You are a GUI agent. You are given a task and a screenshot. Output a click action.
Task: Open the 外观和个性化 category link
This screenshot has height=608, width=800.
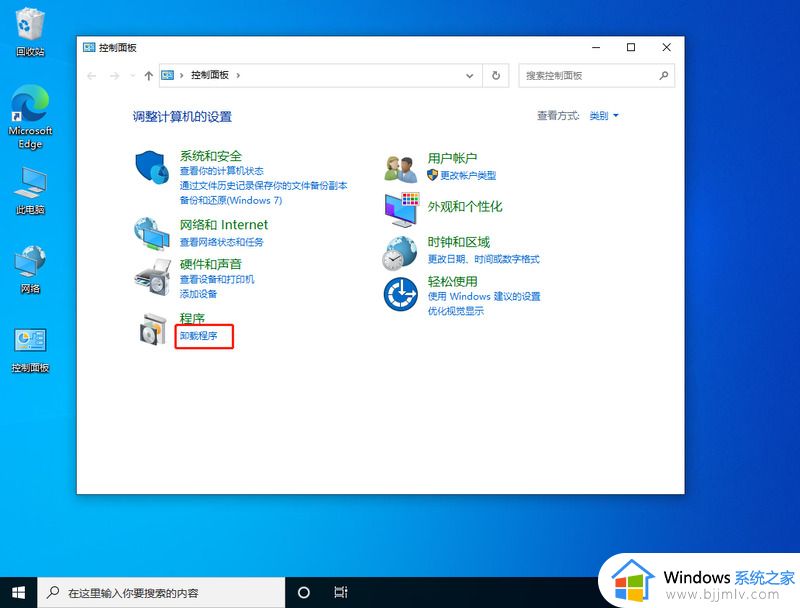[x=465, y=206]
